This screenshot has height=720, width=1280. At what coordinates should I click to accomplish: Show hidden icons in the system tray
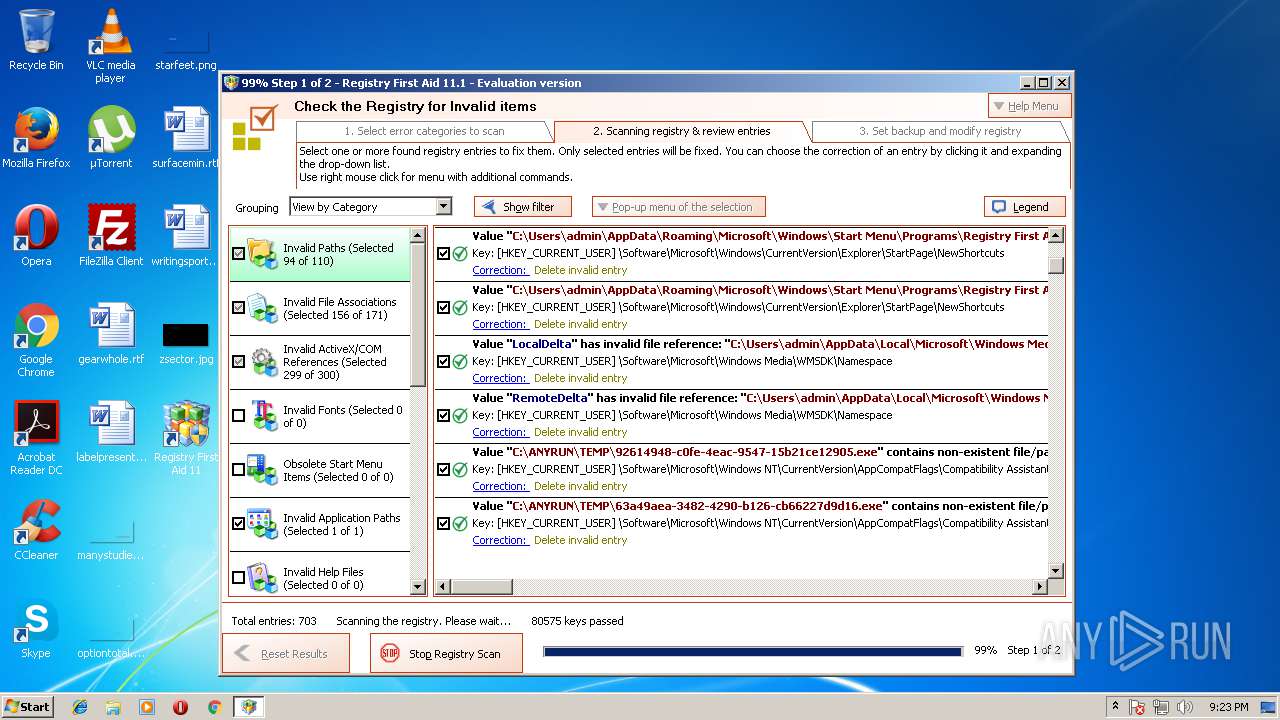1115,707
